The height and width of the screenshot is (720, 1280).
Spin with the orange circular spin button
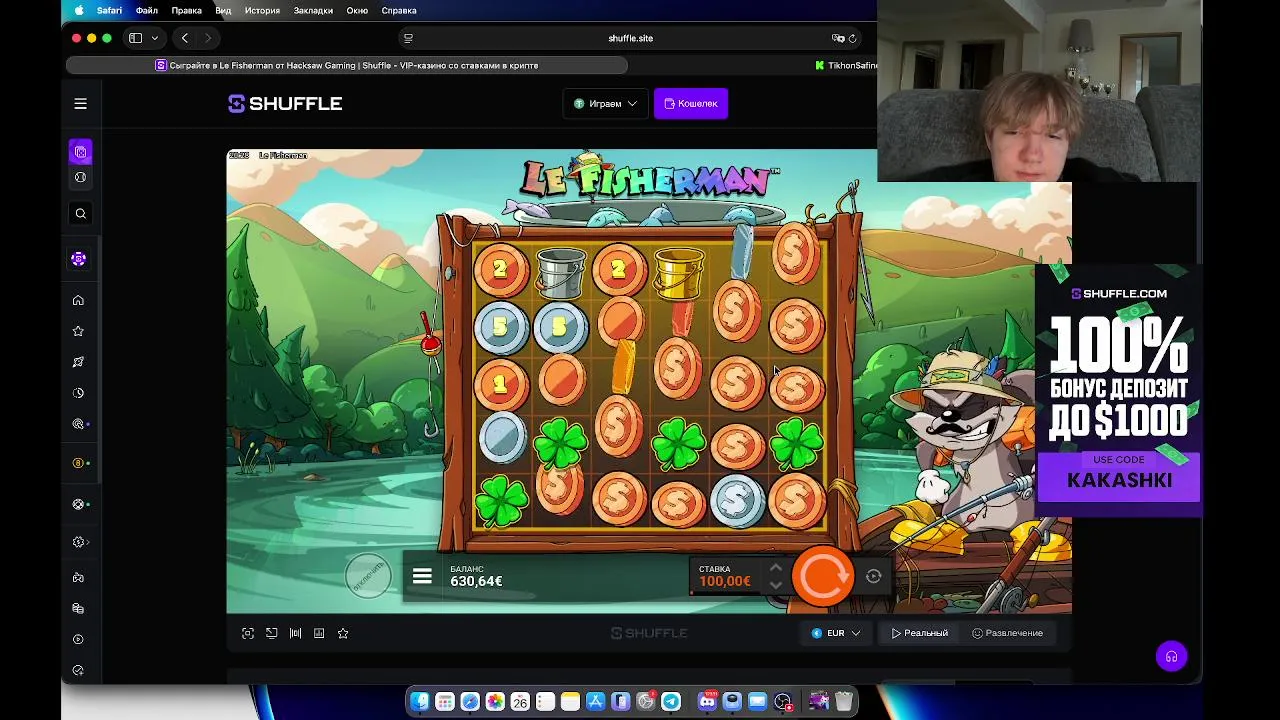823,576
